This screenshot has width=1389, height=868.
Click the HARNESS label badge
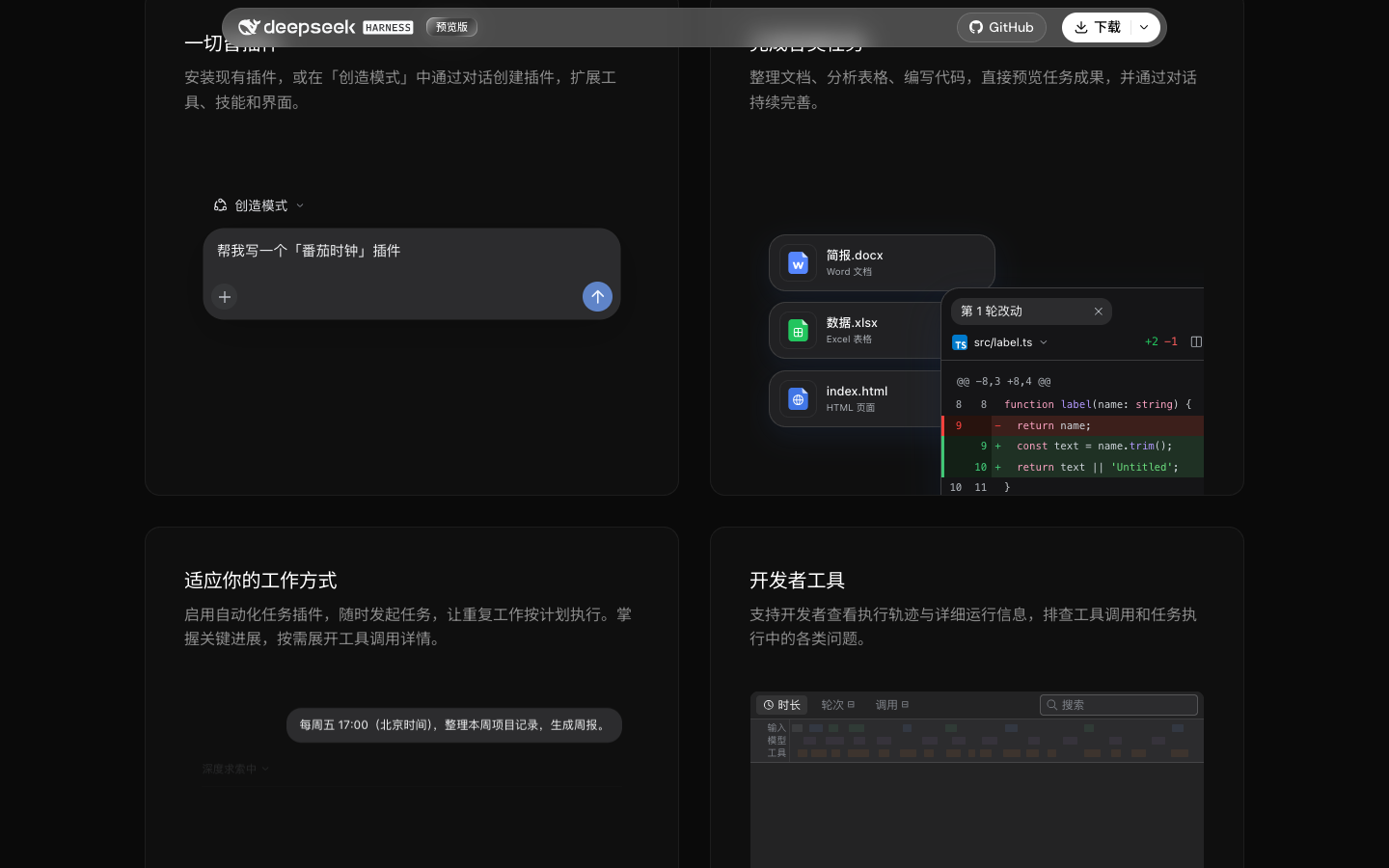pyautogui.click(x=389, y=28)
